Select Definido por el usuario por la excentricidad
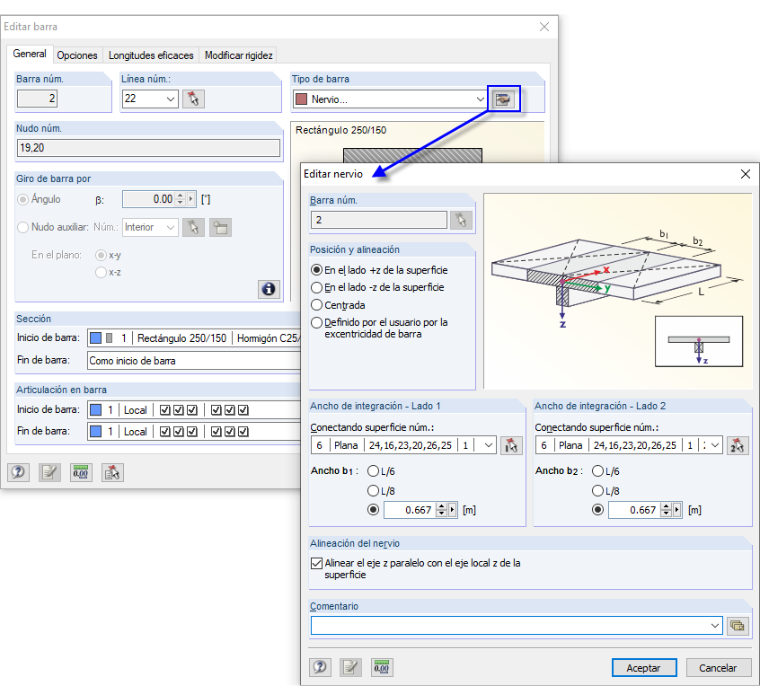760x700 pixels. (x=317, y=322)
